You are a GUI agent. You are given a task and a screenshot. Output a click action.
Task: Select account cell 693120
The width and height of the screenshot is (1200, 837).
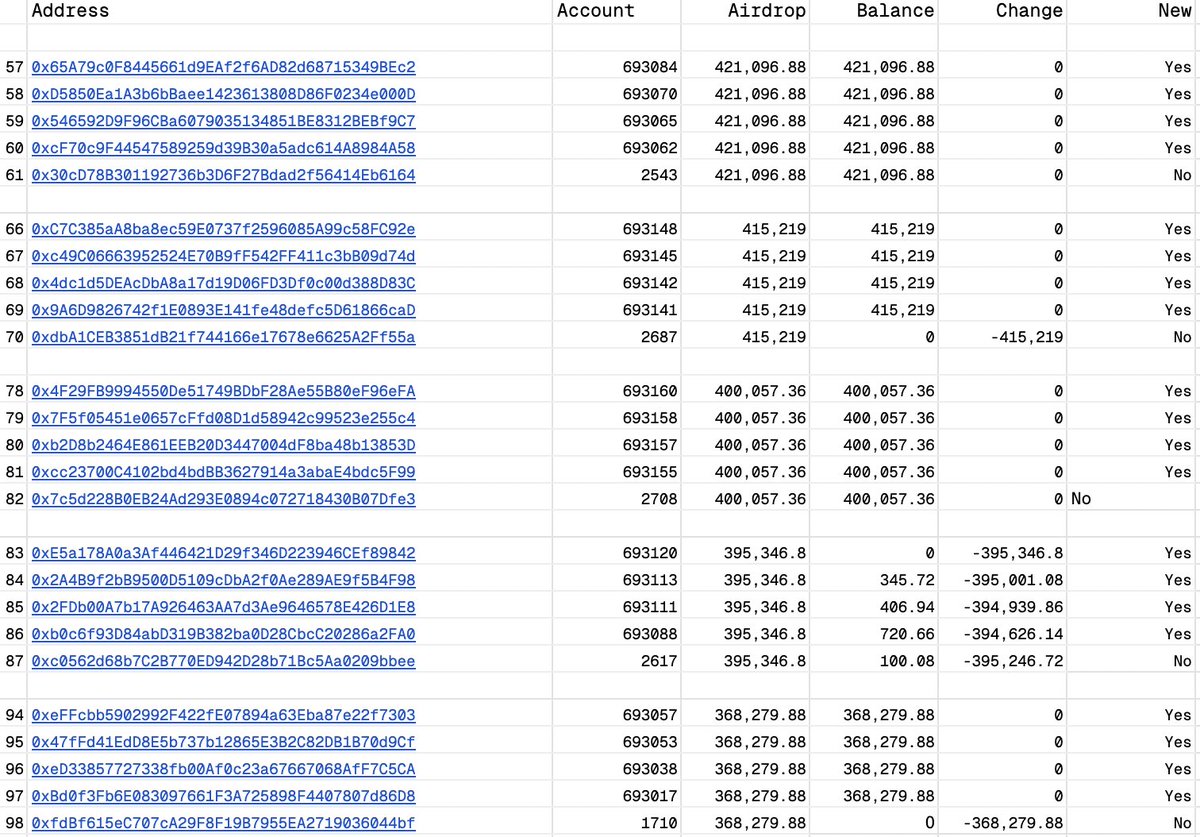point(650,553)
